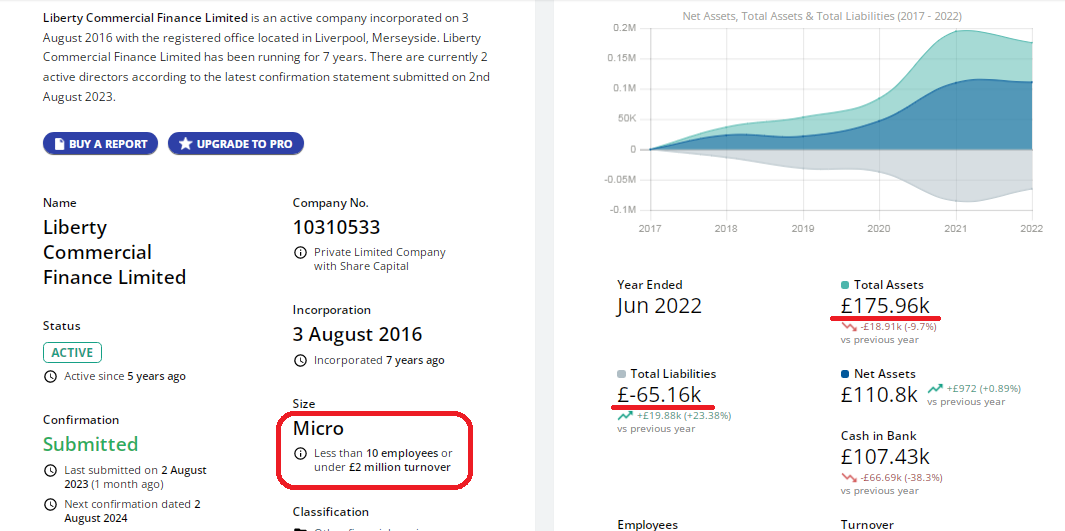Click the 2019 label on the chart axis
This screenshot has width=1065, height=531.
(x=803, y=229)
